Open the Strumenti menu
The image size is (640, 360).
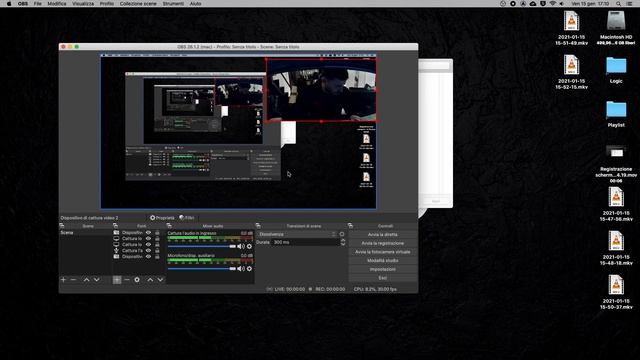coord(173,4)
